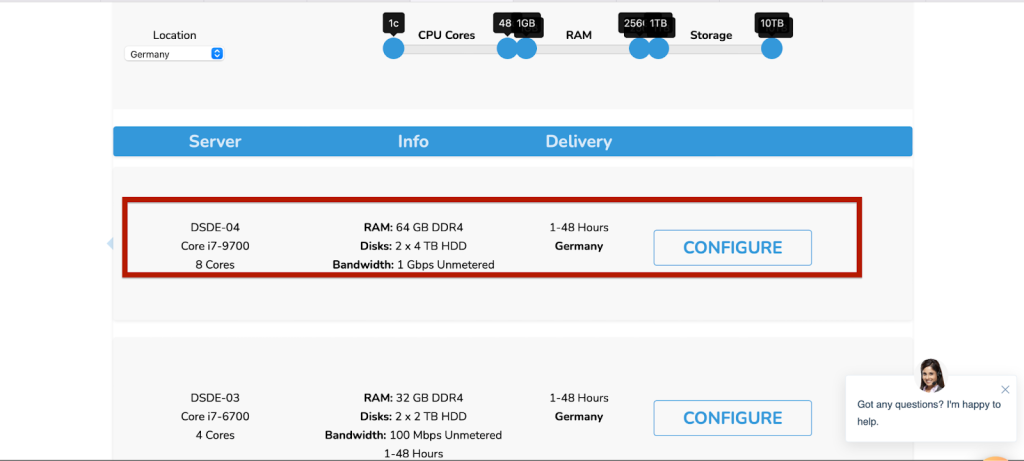Screen dimensions: 1024x461
Task: Click the CPU Cores maximum slider handle
Action: [x=507, y=48]
